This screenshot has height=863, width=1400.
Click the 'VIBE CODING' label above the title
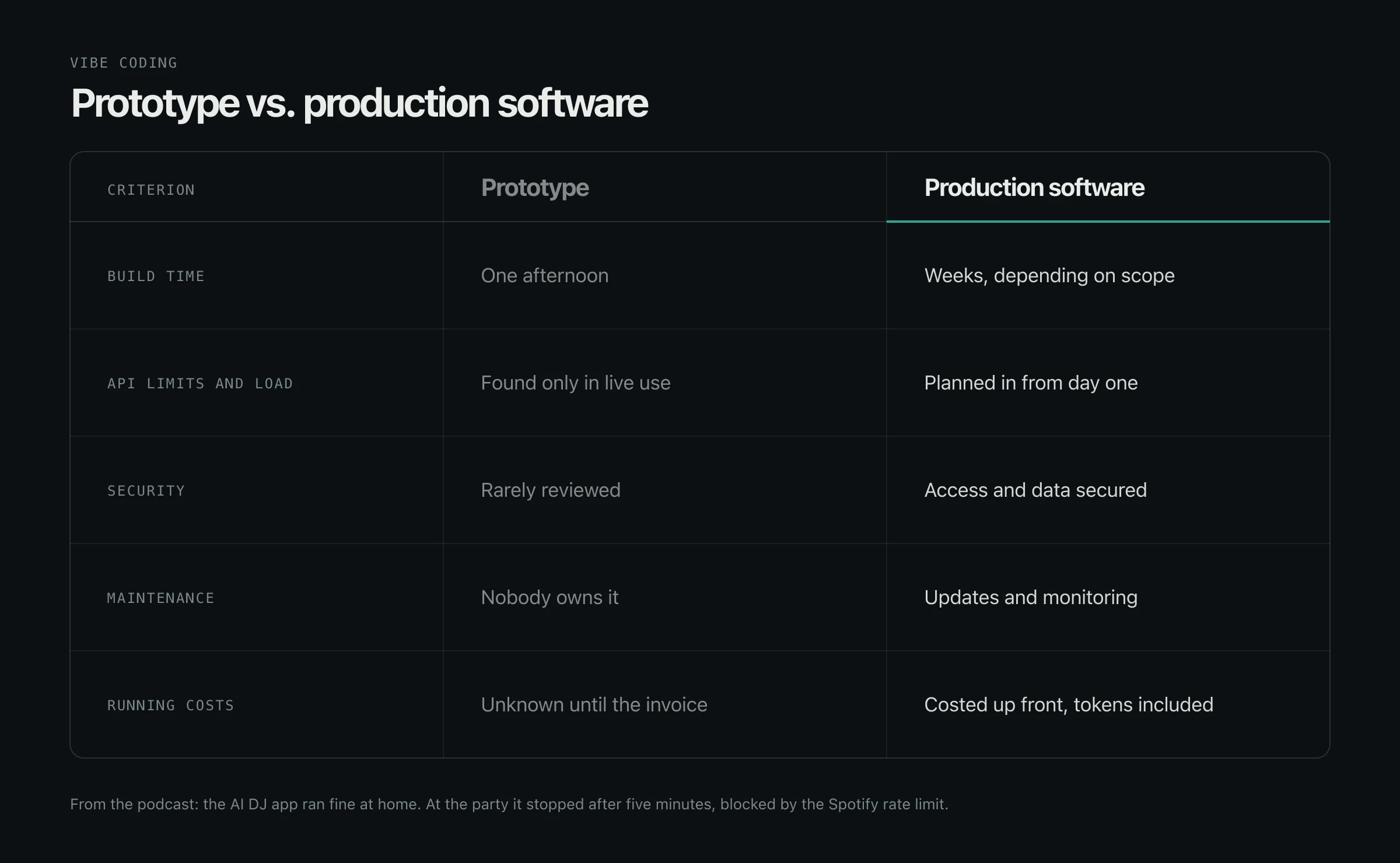pyautogui.click(x=124, y=62)
